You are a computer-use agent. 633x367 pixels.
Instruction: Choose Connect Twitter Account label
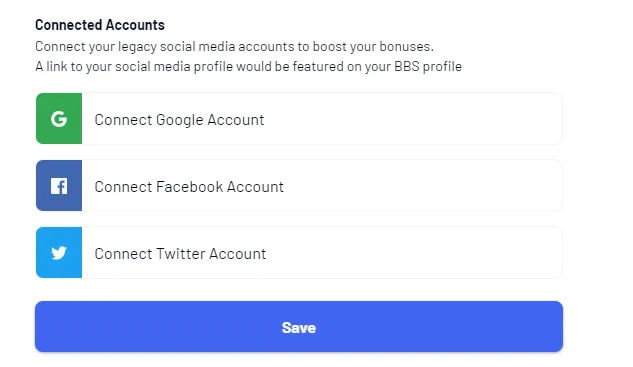[x=180, y=254]
